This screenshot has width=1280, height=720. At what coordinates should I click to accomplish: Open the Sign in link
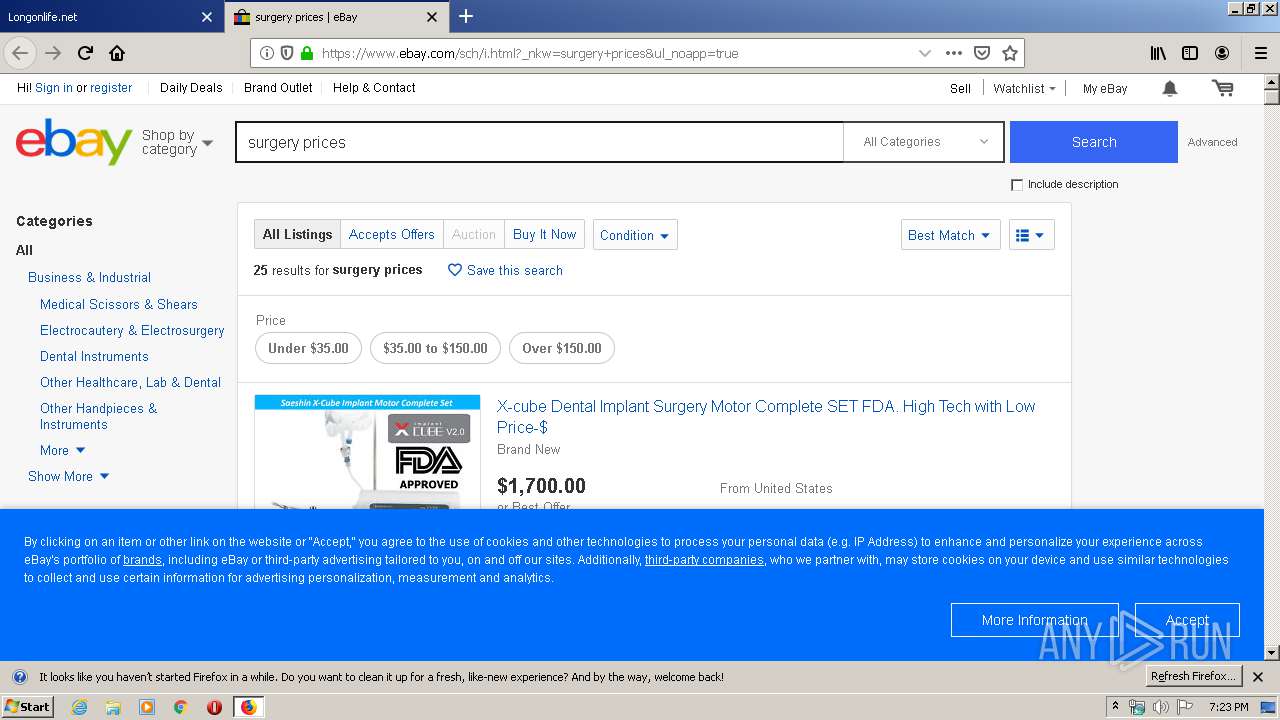(x=54, y=88)
